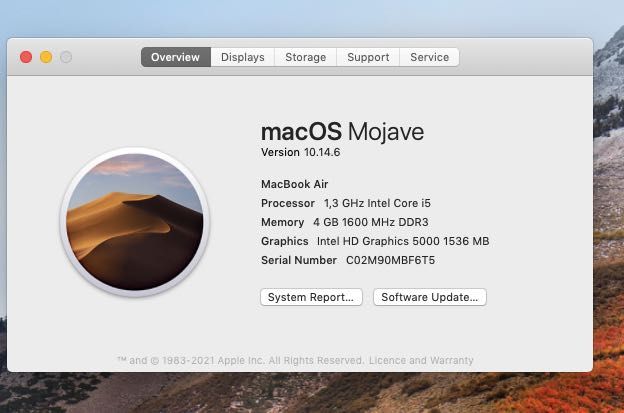This screenshot has width=624, height=413.
Task: Click the macOS Mojave heading
Action: [342, 132]
